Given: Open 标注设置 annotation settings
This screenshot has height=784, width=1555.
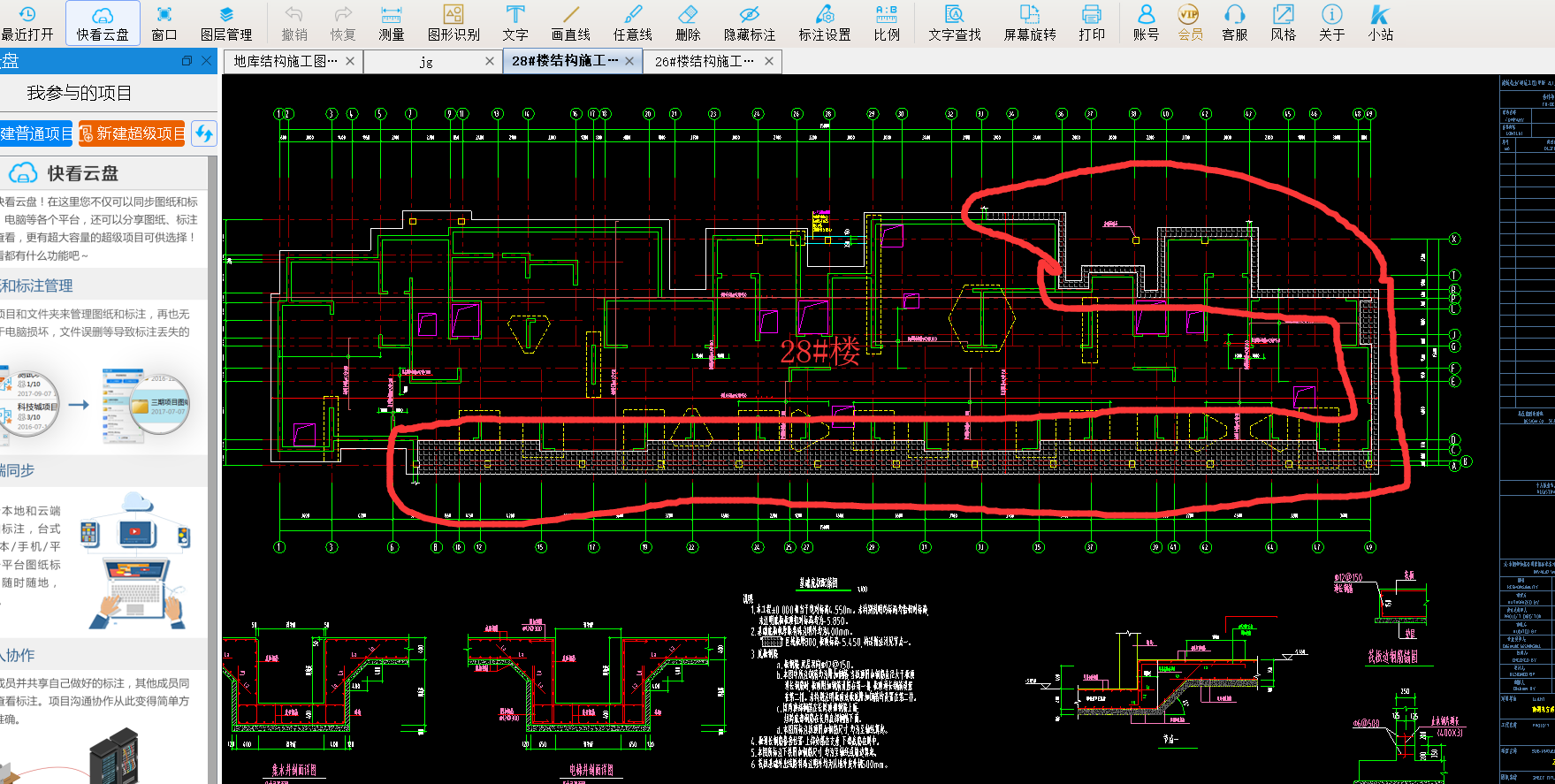Looking at the screenshot, I should (x=825, y=23).
